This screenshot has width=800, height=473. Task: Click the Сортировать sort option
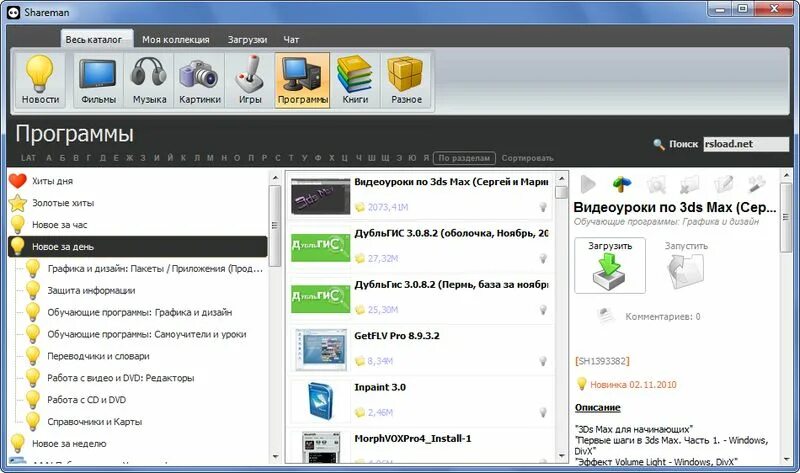point(528,158)
